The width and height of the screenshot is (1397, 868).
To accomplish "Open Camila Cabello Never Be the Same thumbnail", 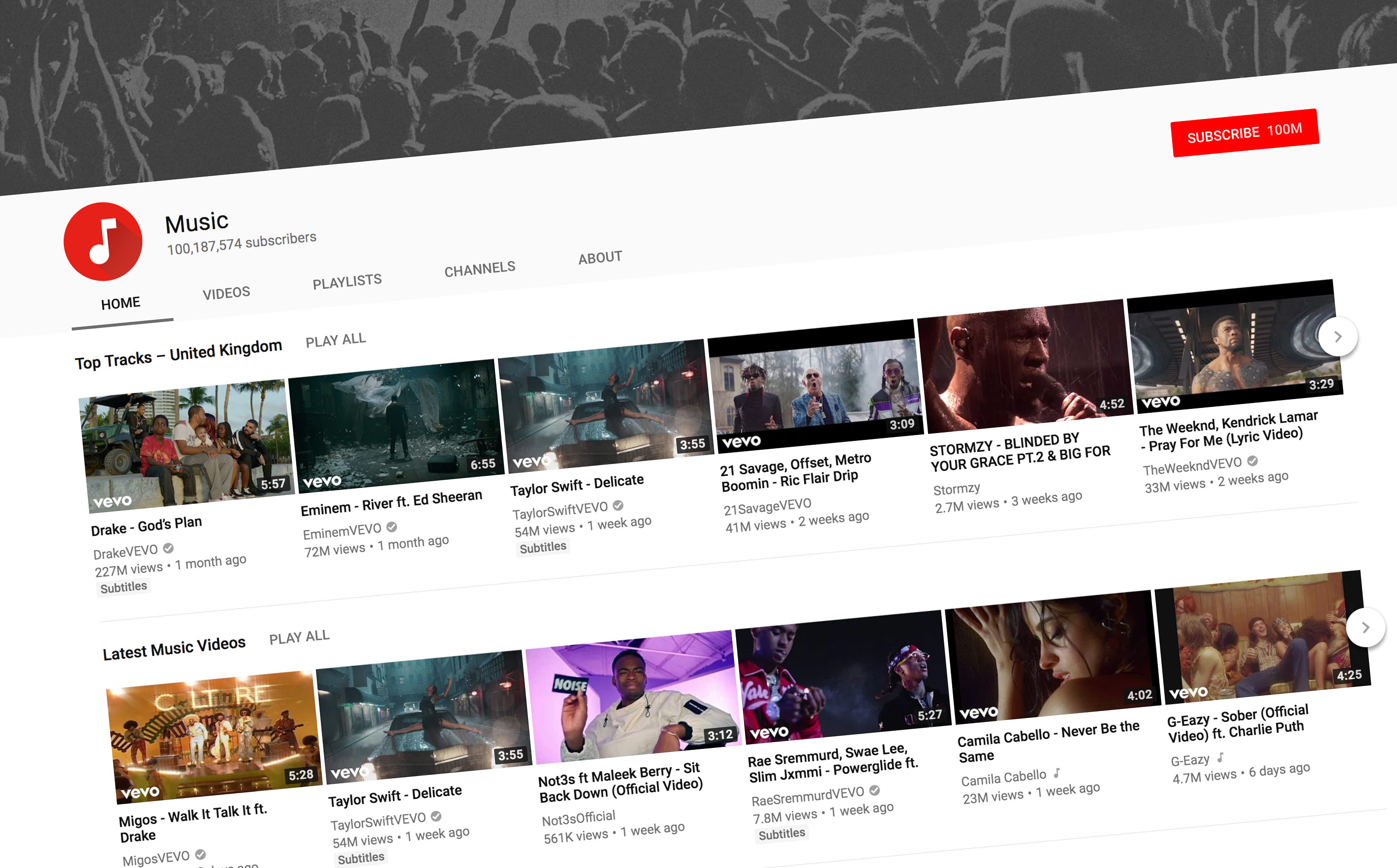I will pyautogui.click(x=1053, y=657).
